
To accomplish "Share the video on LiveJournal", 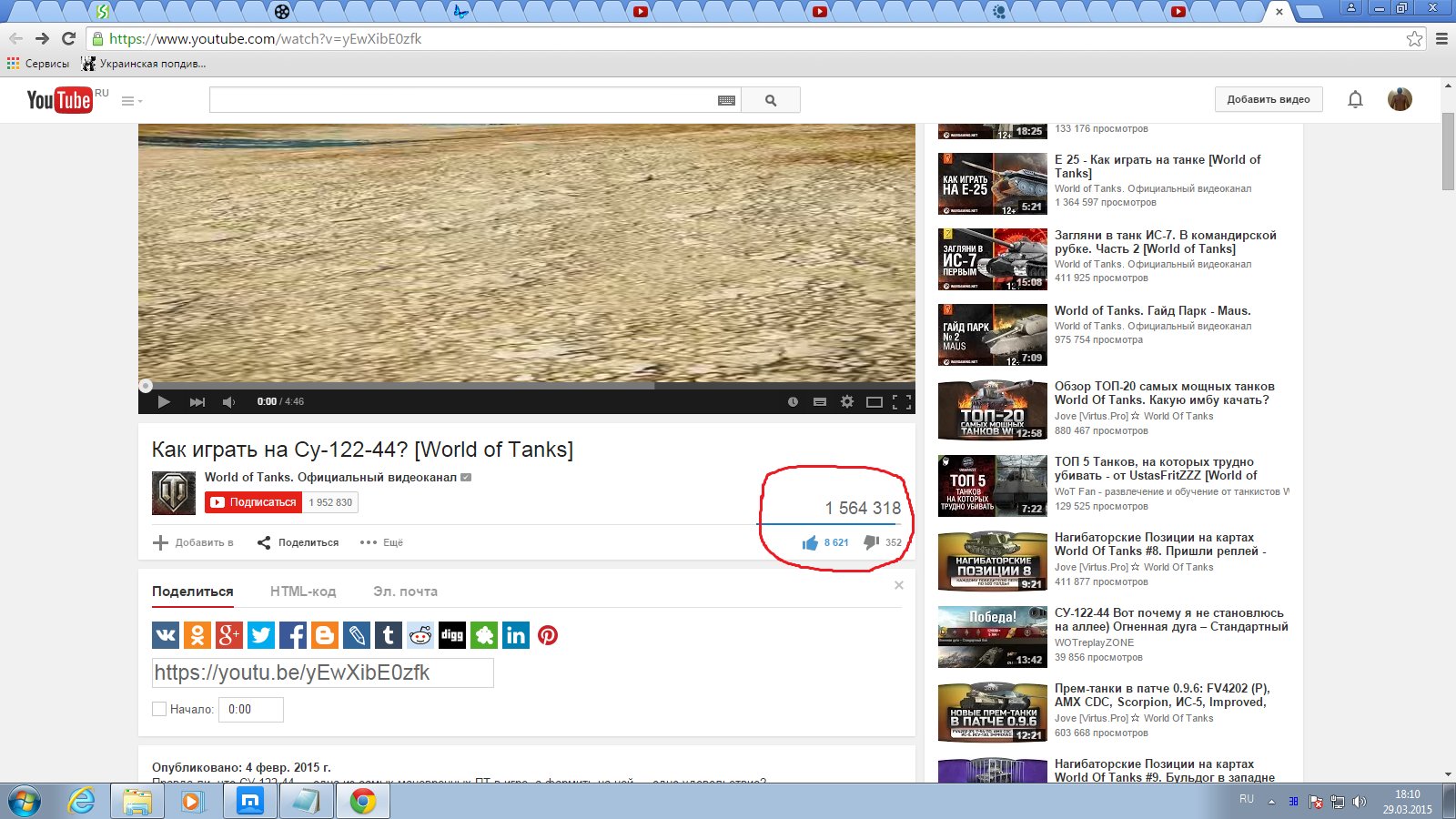I will (x=357, y=635).
